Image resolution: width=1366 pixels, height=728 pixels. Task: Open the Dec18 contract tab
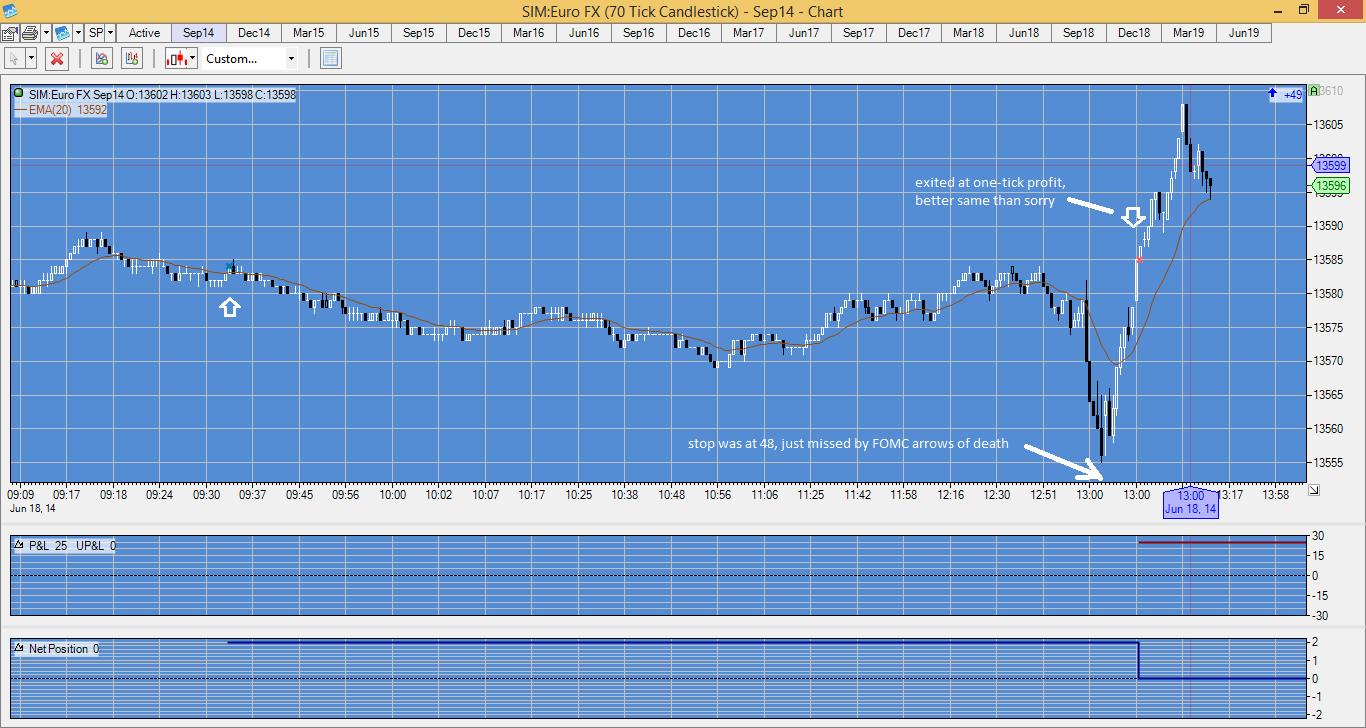(1134, 33)
